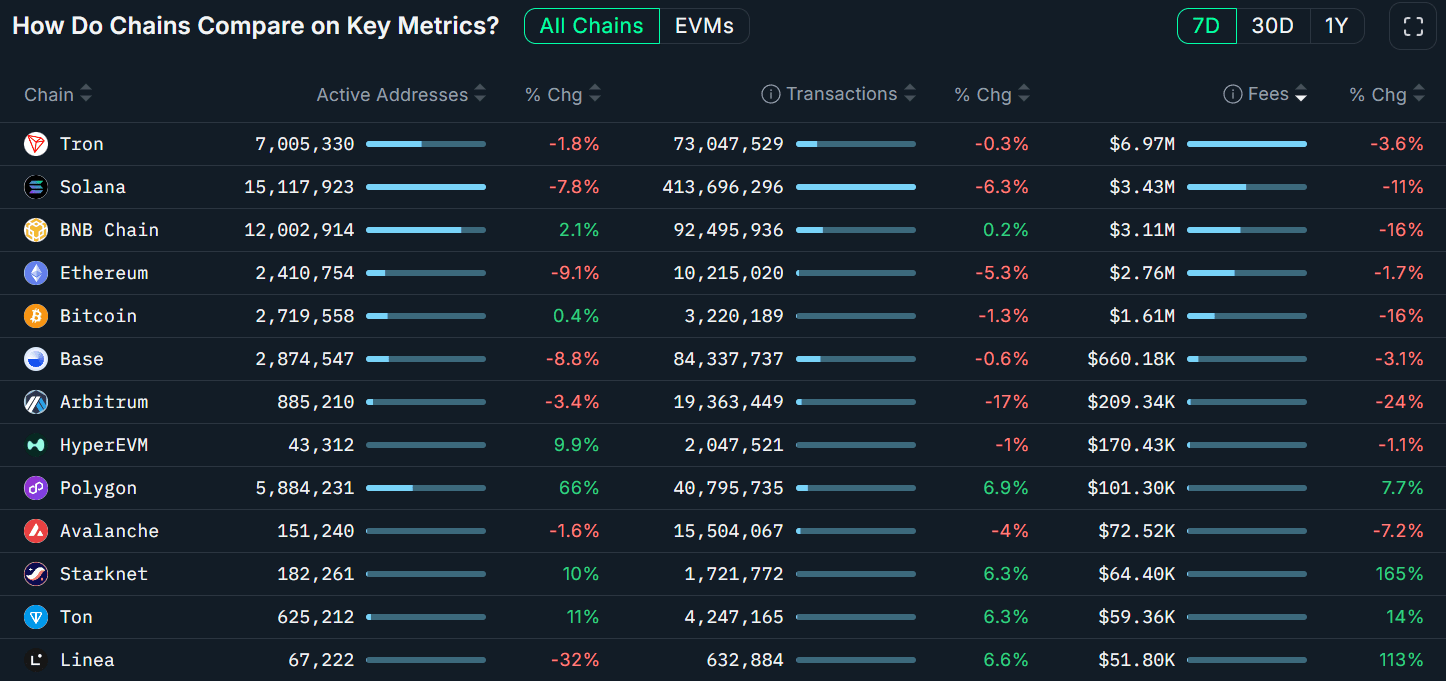Open the Solana chain name link
1446x681 pixels.
point(93,187)
